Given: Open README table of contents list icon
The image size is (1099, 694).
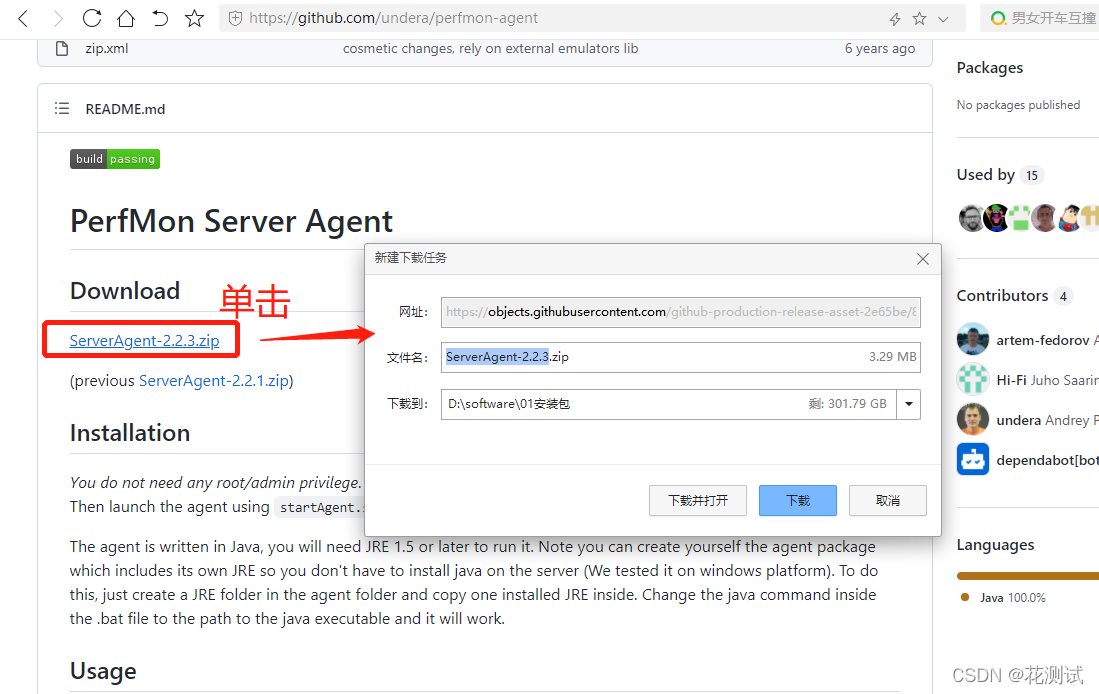Looking at the screenshot, I should click(62, 109).
